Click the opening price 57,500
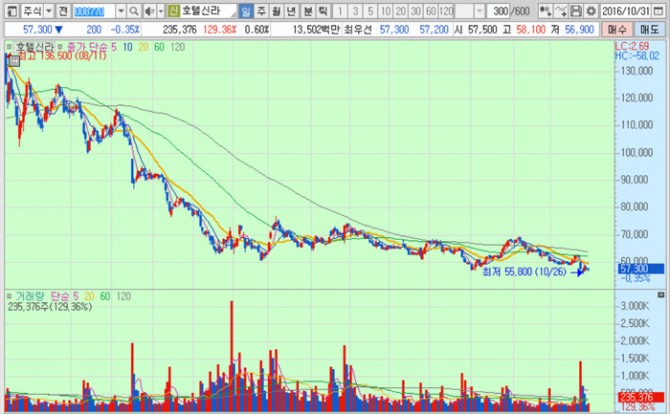Image resolution: width=670 pixels, height=414 pixels. [482, 29]
